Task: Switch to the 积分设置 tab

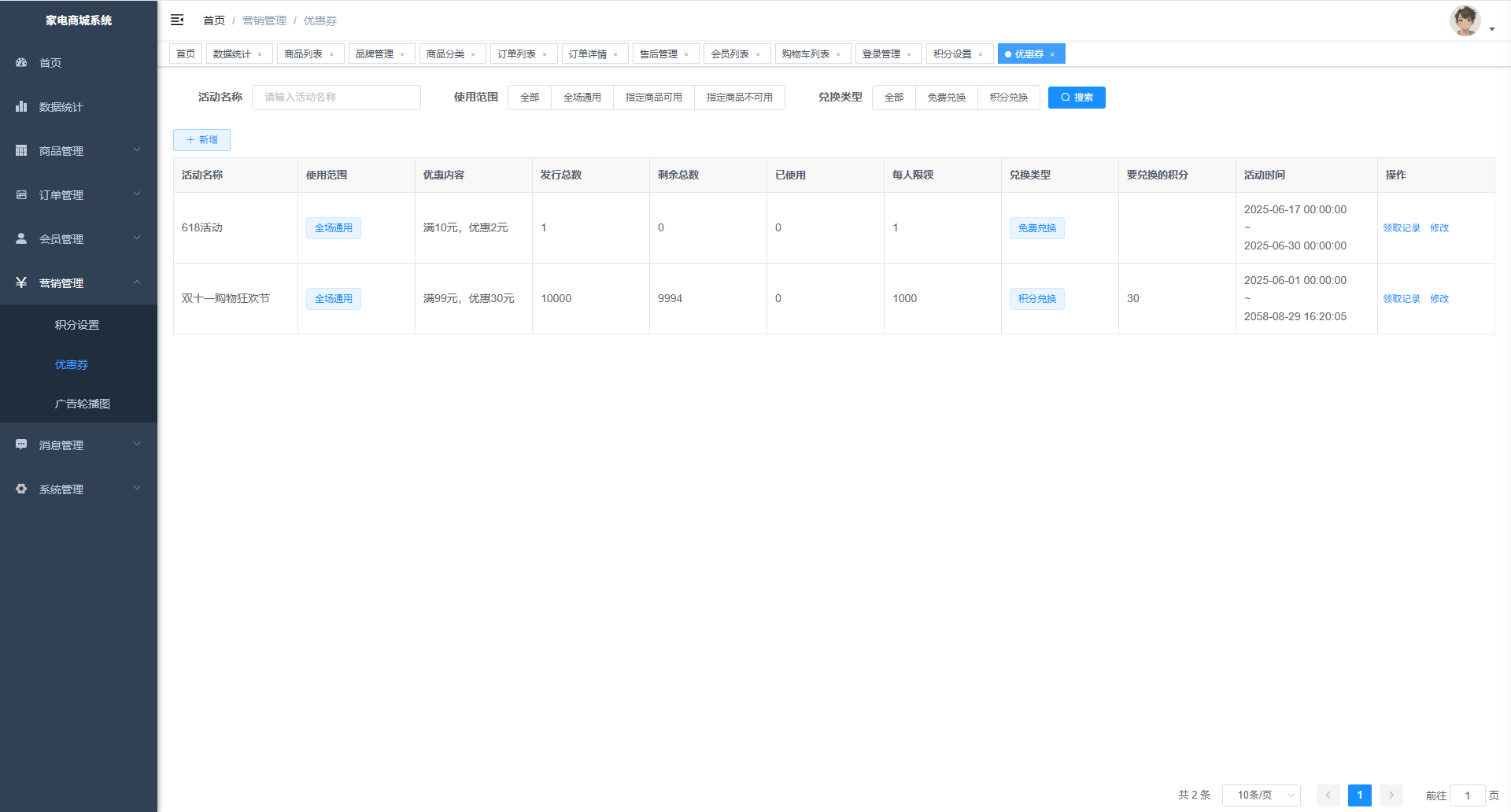Action: tap(952, 54)
